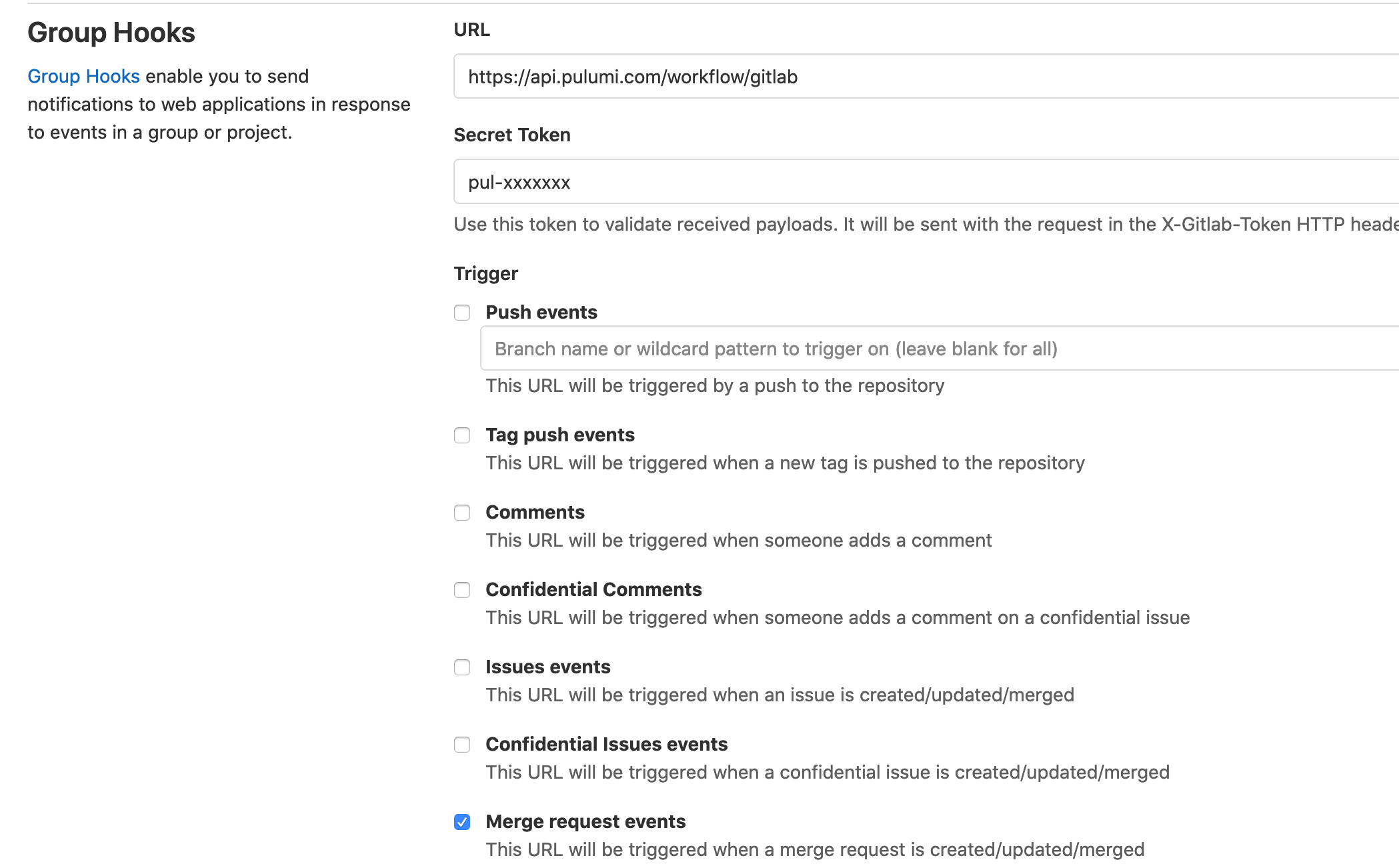This screenshot has height=868, width=1399.
Task: Click the 'Confidential Issues events' label text
Action: pos(607,744)
